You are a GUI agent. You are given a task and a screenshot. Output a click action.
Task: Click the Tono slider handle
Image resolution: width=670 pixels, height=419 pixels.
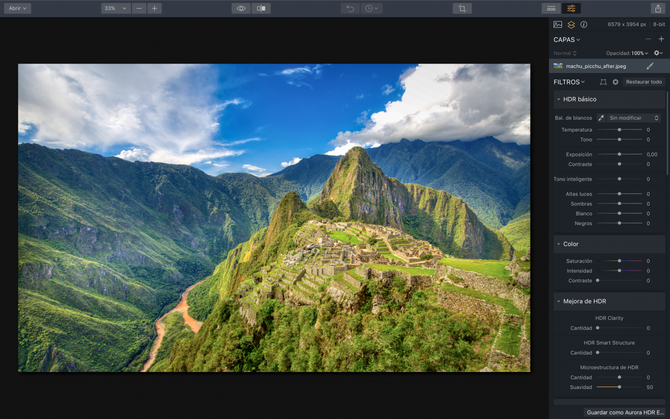point(619,139)
